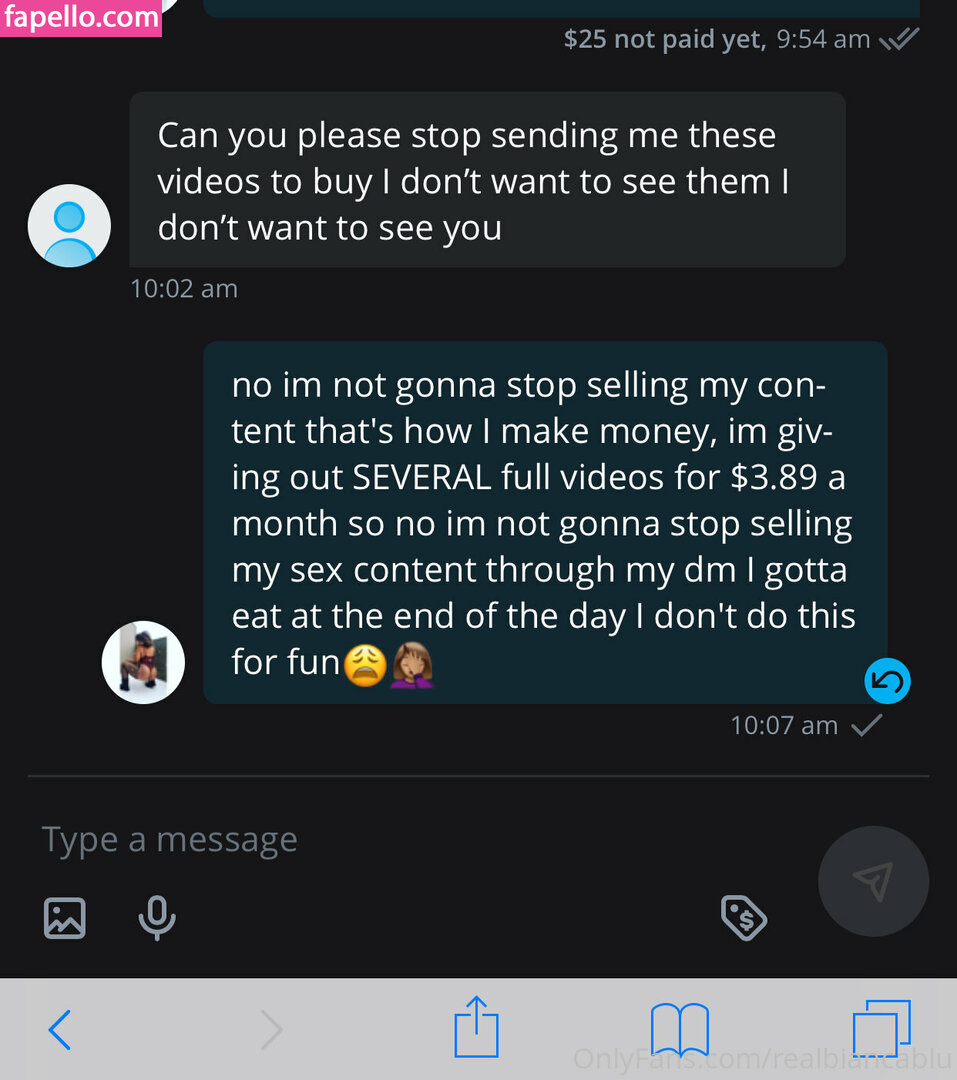Select the "Can you please stop" message

pyautogui.click(x=487, y=181)
